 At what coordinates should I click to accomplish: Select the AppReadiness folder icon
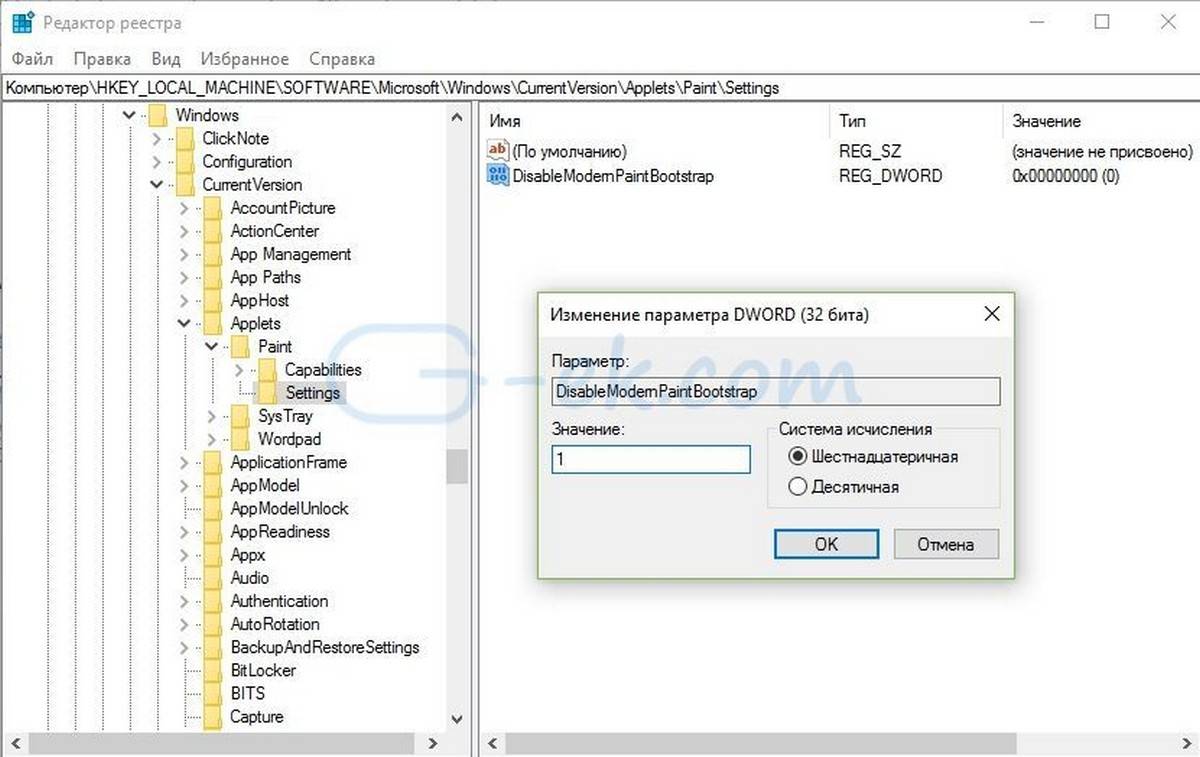(x=213, y=531)
